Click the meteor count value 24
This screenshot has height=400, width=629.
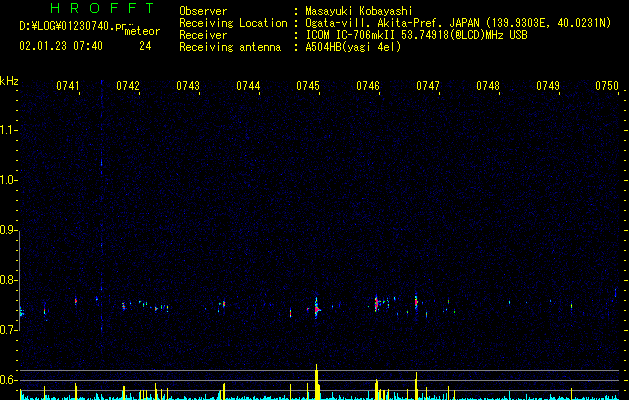[145, 46]
